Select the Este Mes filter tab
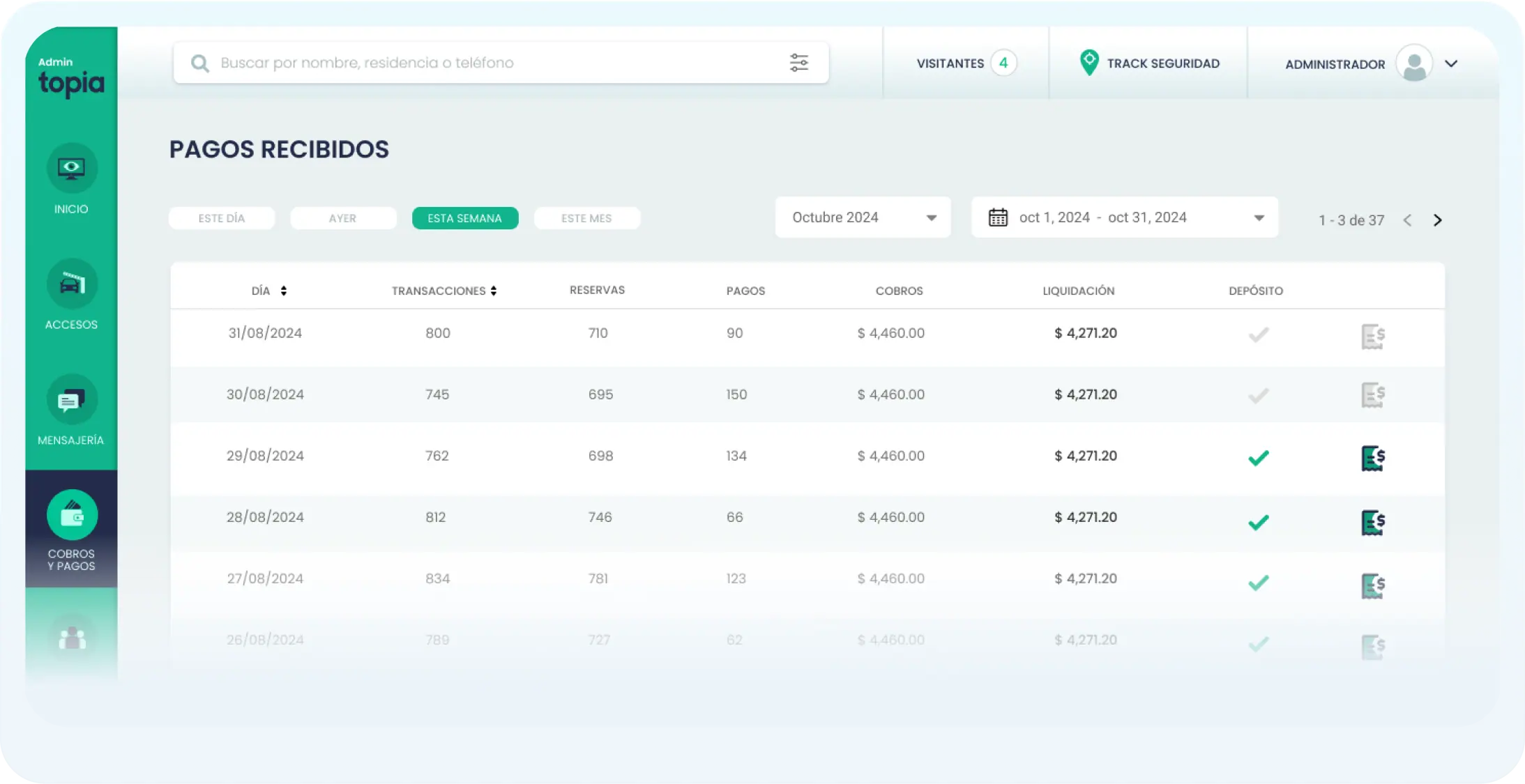The height and width of the screenshot is (784, 1525). tap(586, 218)
